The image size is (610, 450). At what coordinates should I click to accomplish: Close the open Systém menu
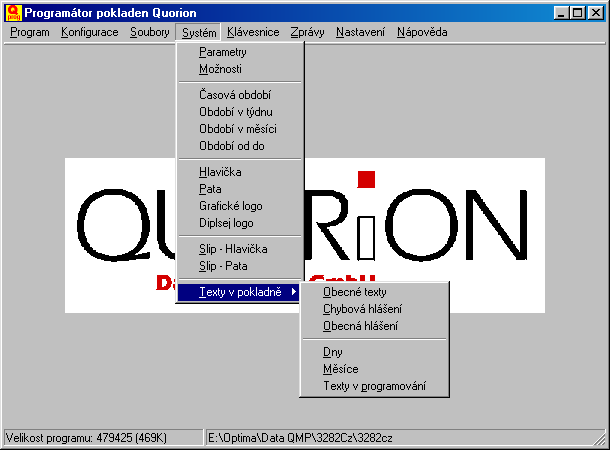click(198, 32)
